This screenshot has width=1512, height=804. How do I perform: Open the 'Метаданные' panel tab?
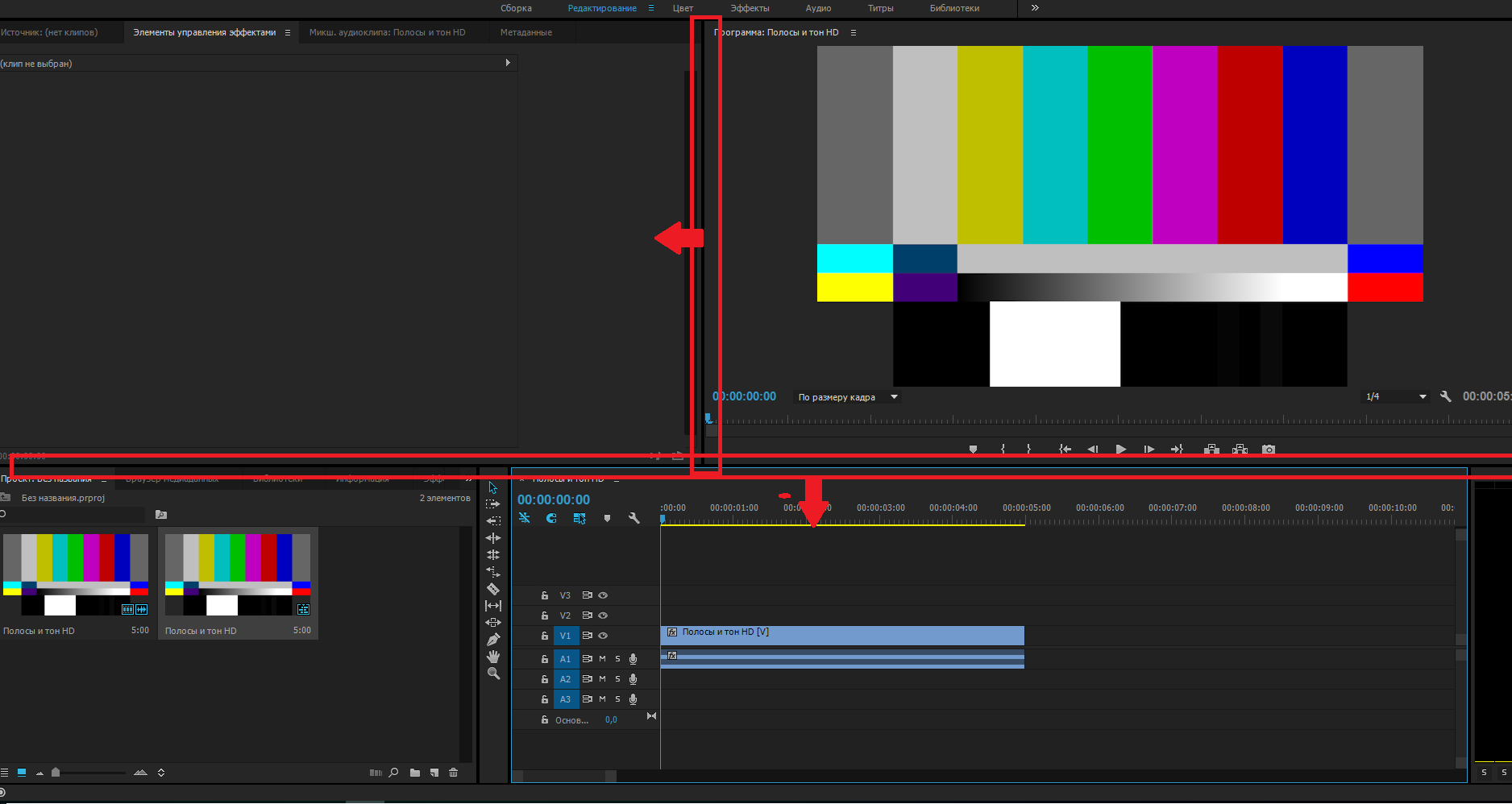tap(526, 33)
